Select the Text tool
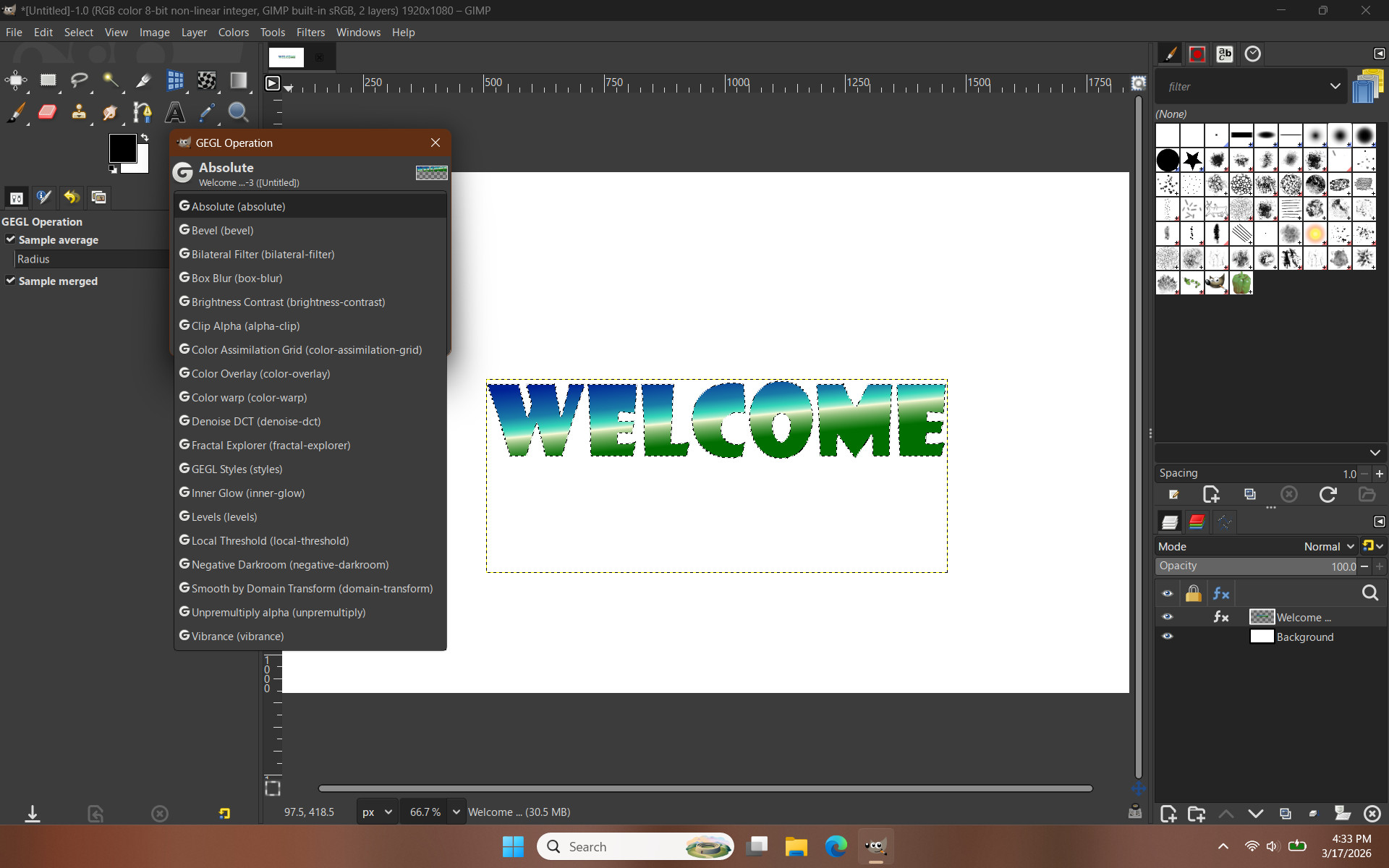The height and width of the screenshot is (868, 1389). click(x=174, y=112)
